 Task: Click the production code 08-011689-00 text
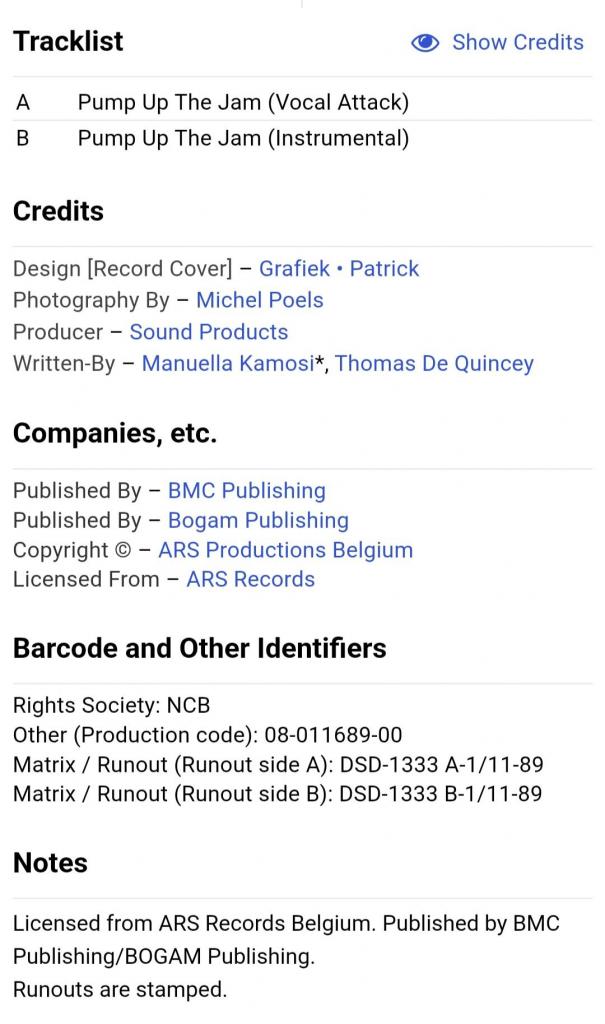[x=333, y=736]
